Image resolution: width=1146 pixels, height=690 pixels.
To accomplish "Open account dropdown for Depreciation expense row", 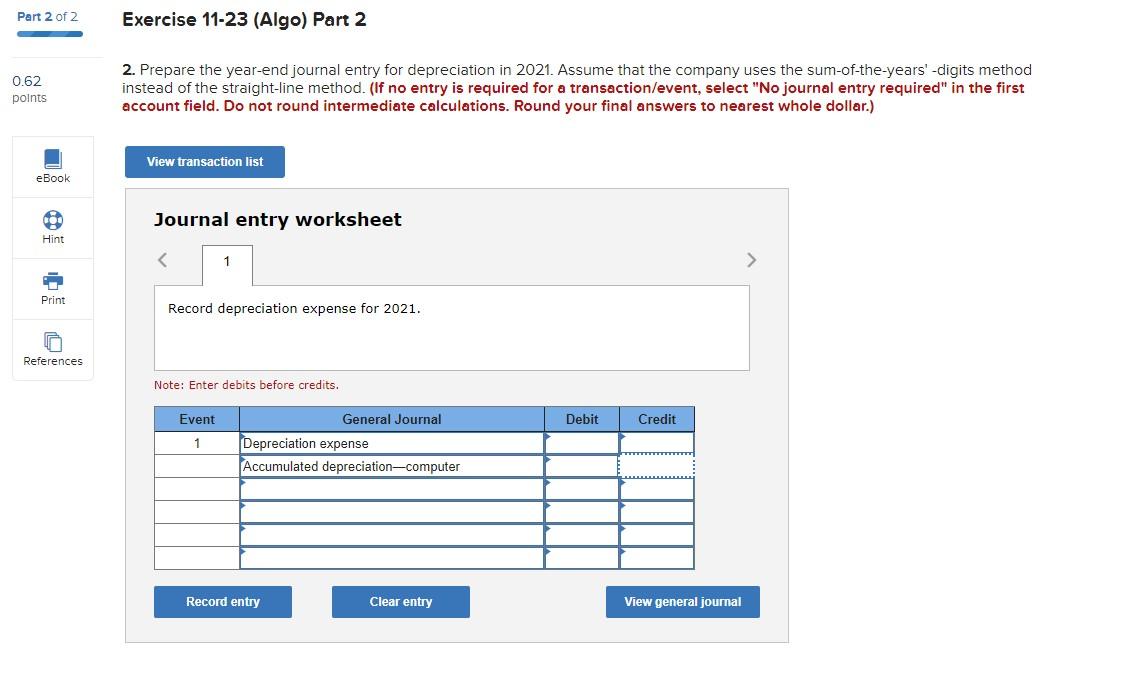I will click(x=392, y=443).
